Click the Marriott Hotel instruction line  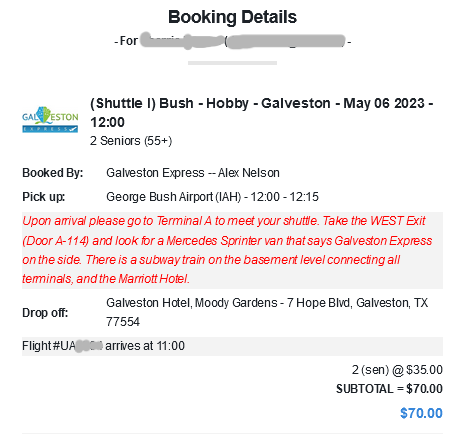click(106, 279)
